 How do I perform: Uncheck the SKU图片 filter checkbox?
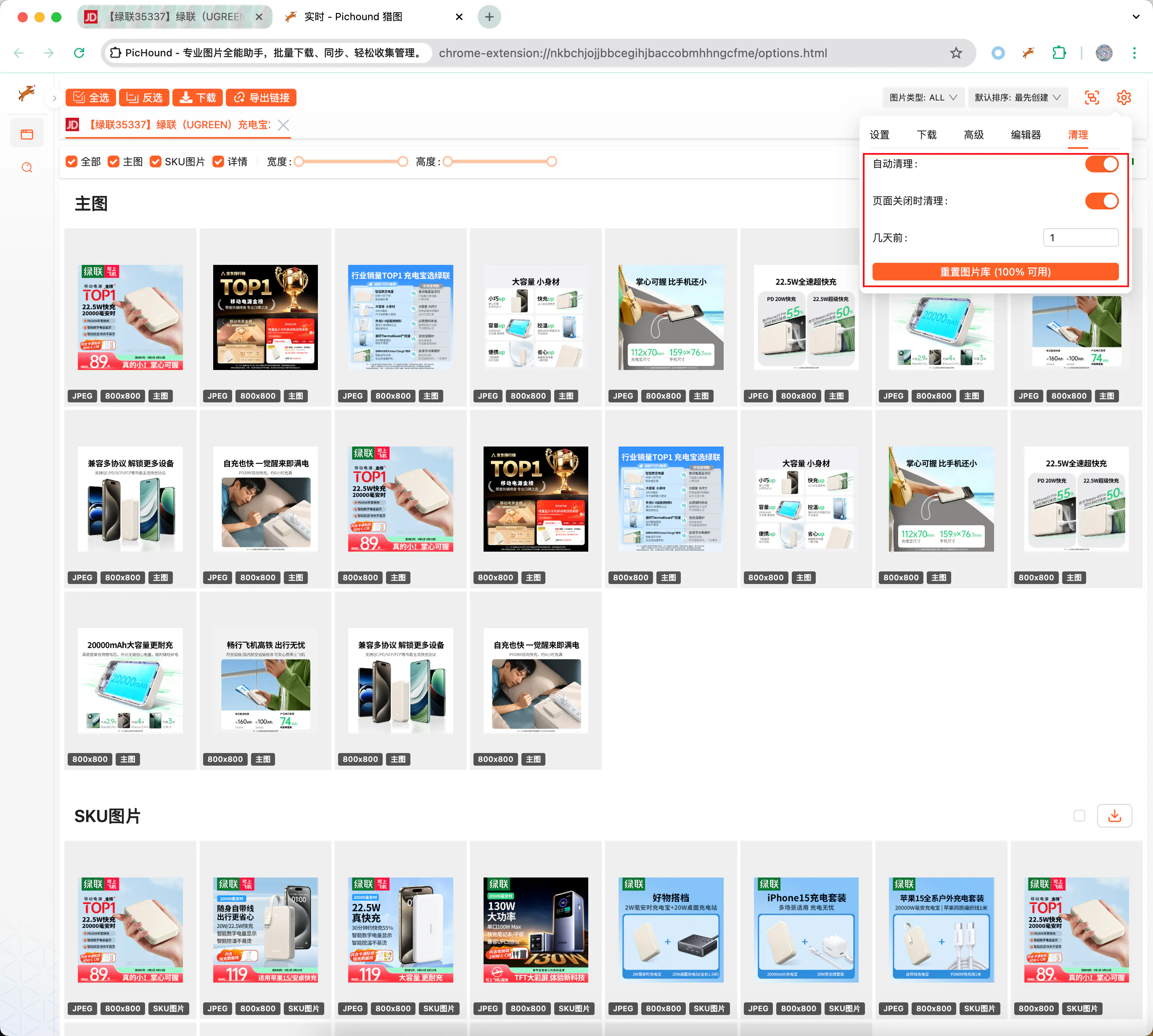pyautogui.click(x=156, y=161)
